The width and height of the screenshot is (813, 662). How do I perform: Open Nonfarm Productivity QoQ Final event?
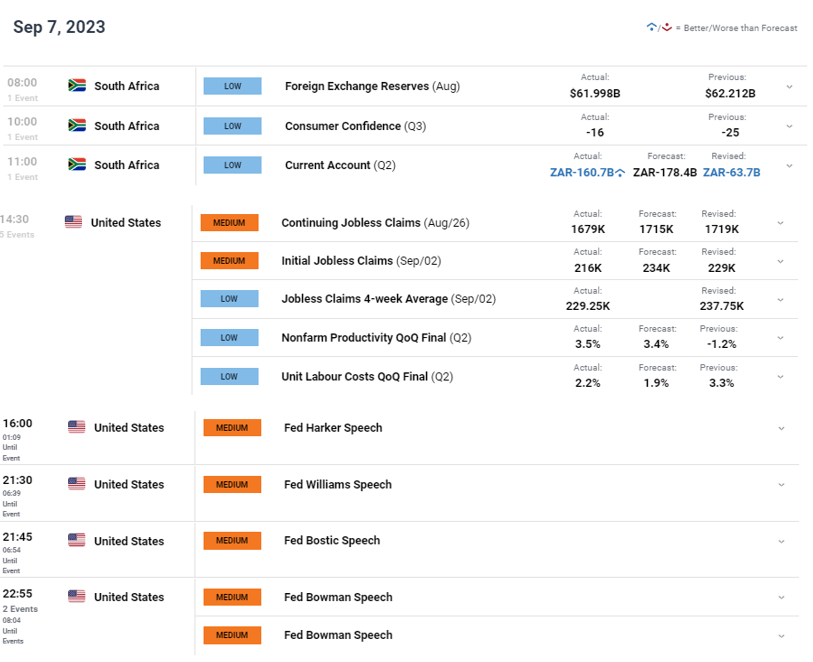[x=376, y=338]
